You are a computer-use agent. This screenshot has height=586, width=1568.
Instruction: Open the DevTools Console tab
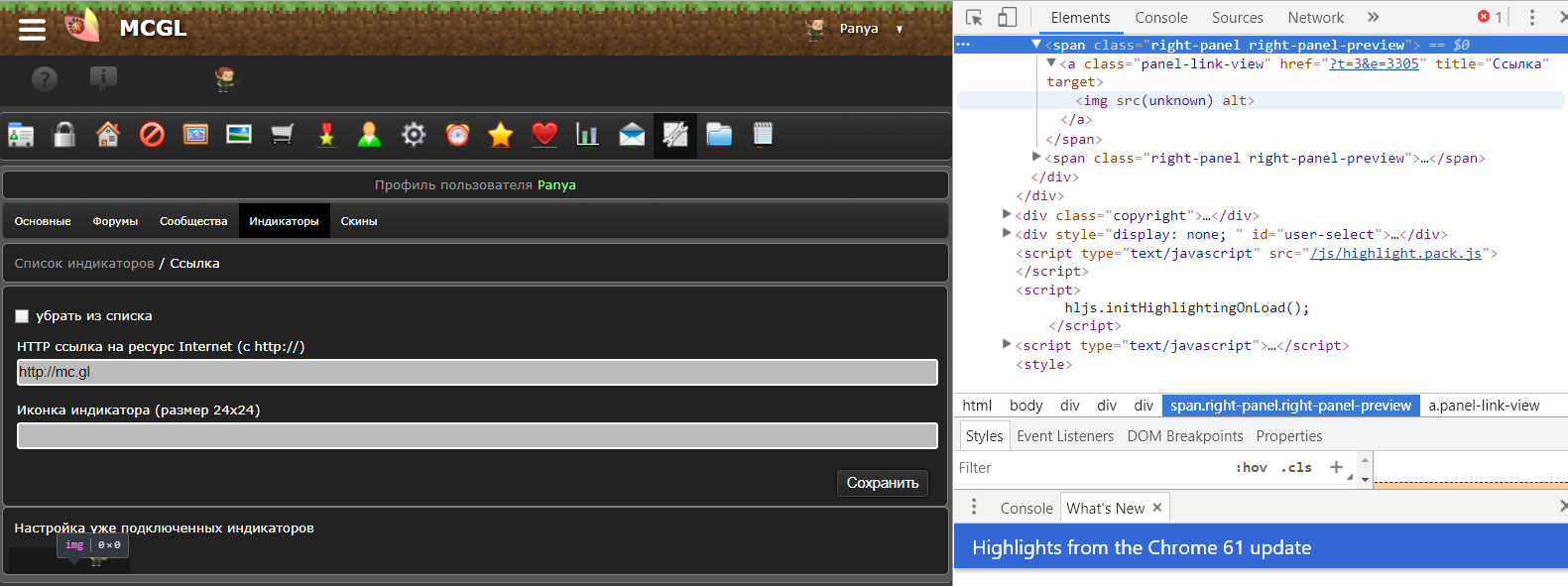click(x=1161, y=18)
